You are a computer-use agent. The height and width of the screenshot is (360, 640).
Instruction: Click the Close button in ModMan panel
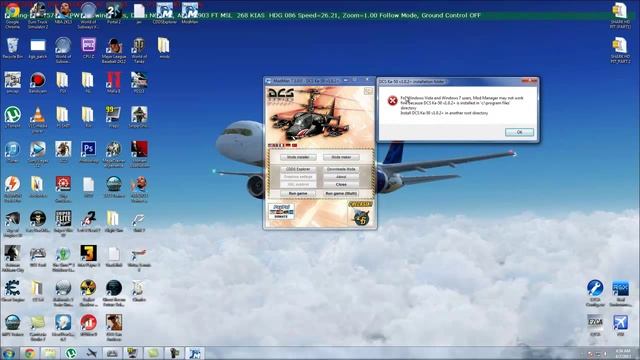341,184
